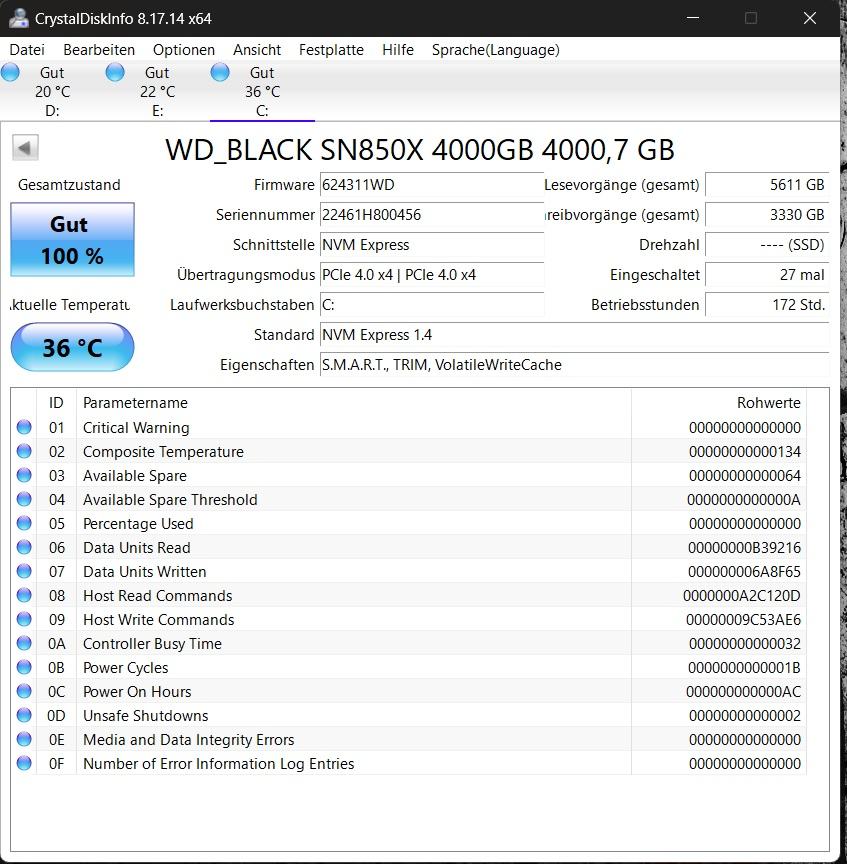Click the serial number field 22461H800456

431,214
